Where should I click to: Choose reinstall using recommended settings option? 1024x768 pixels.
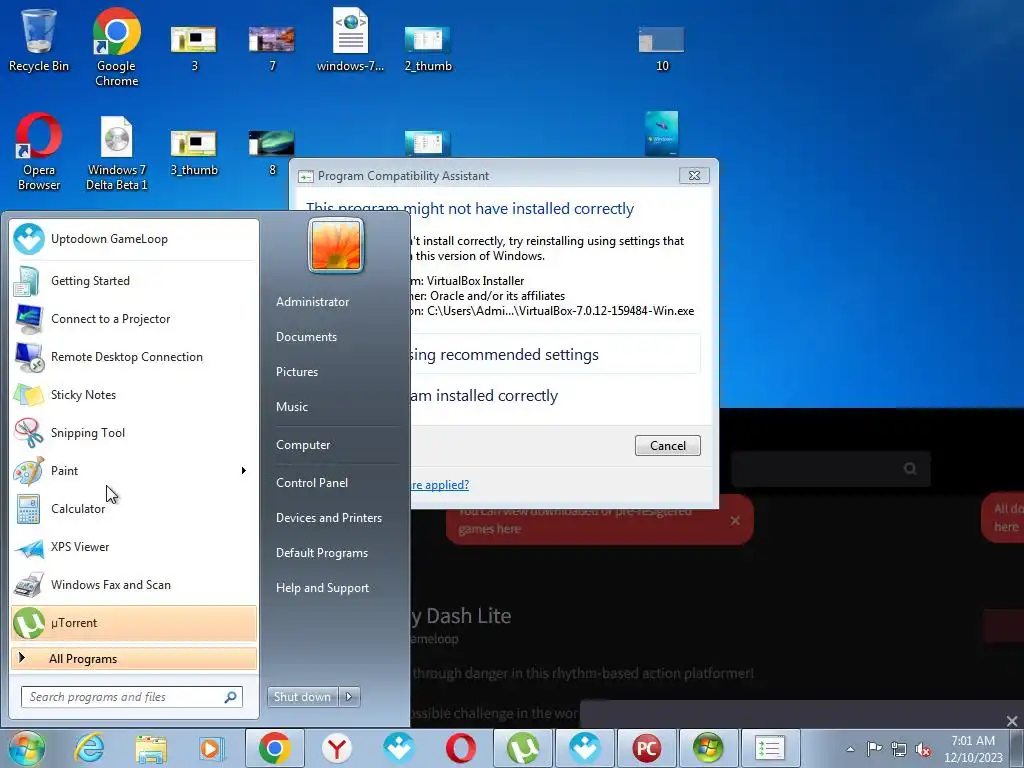[x=555, y=355]
